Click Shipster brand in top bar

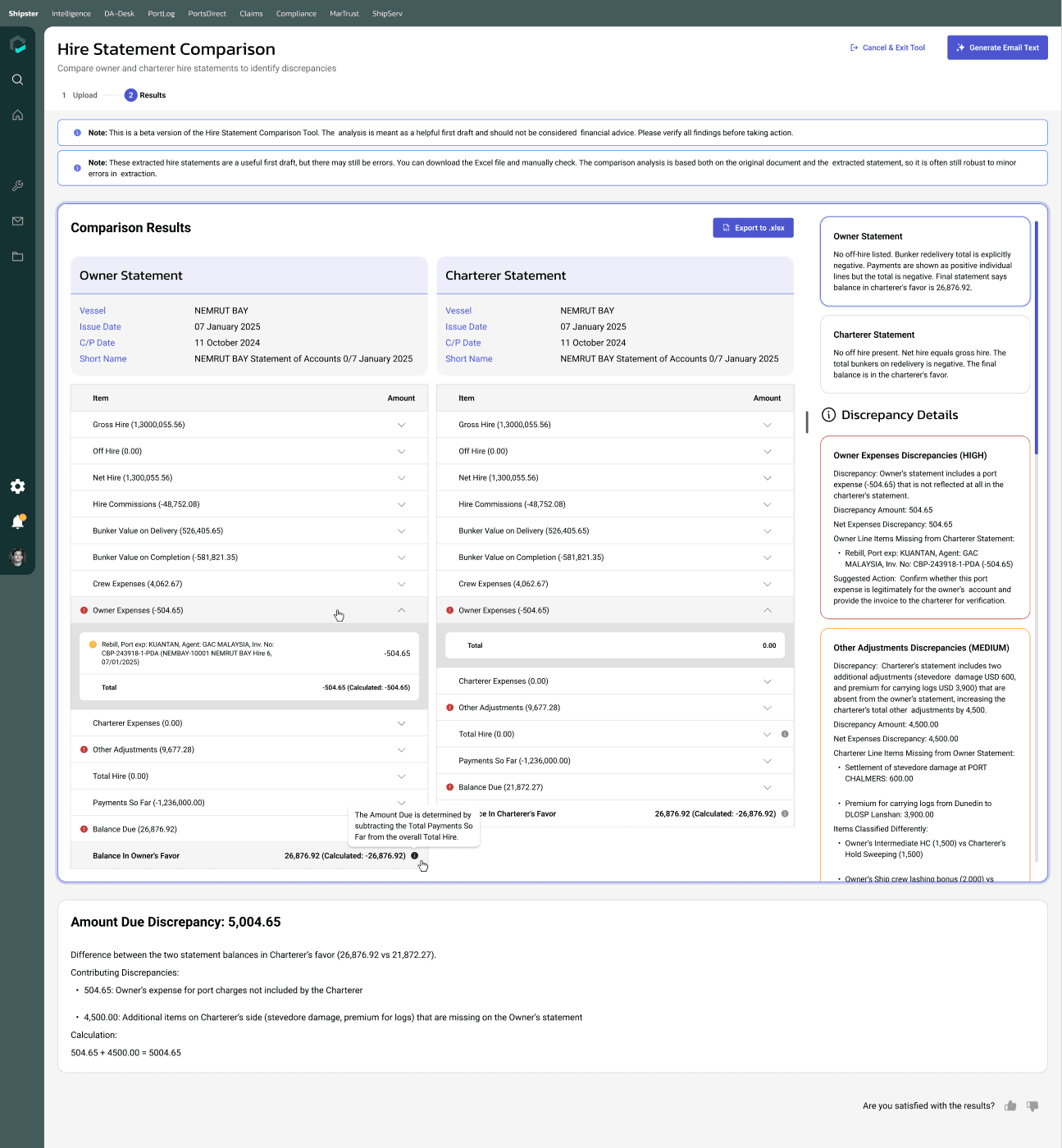click(x=24, y=13)
